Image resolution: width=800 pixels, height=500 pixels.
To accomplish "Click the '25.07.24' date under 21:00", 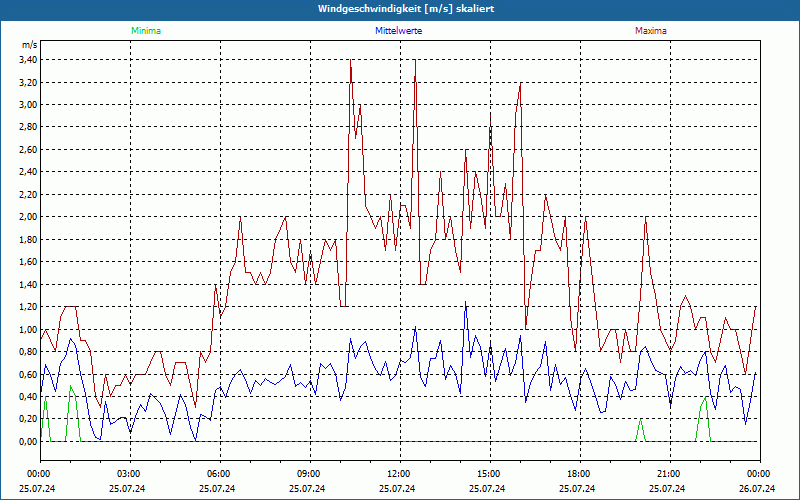I will pyautogui.click(x=667, y=488).
